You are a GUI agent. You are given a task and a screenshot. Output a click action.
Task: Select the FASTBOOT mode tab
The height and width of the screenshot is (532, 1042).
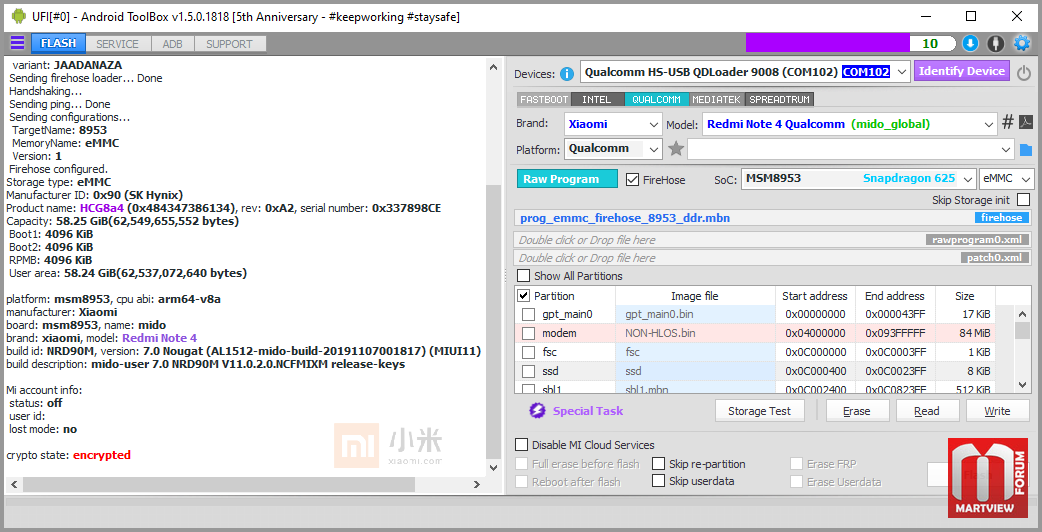(x=544, y=100)
